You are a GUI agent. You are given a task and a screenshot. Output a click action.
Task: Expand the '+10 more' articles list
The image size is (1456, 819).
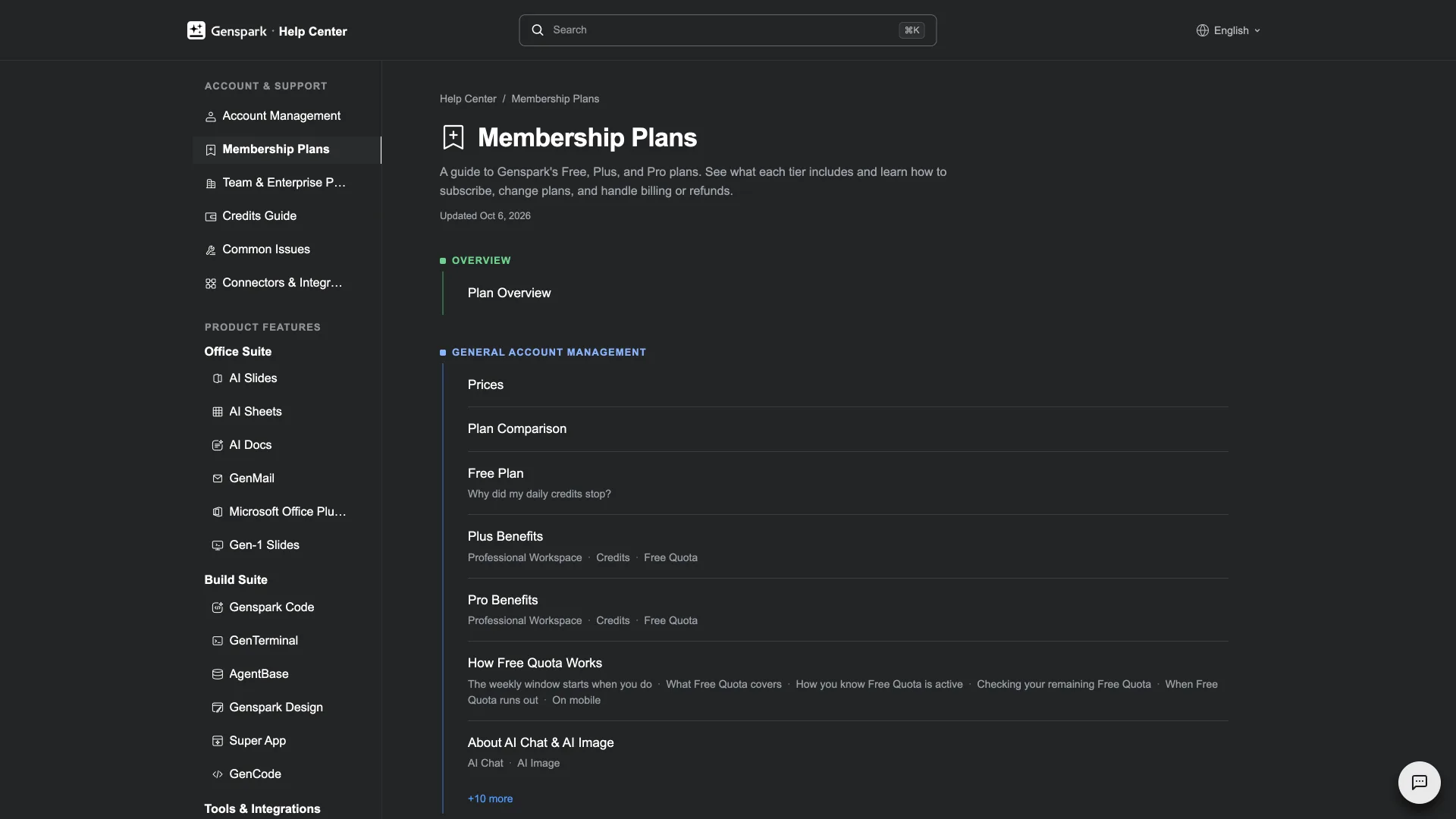[490, 799]
